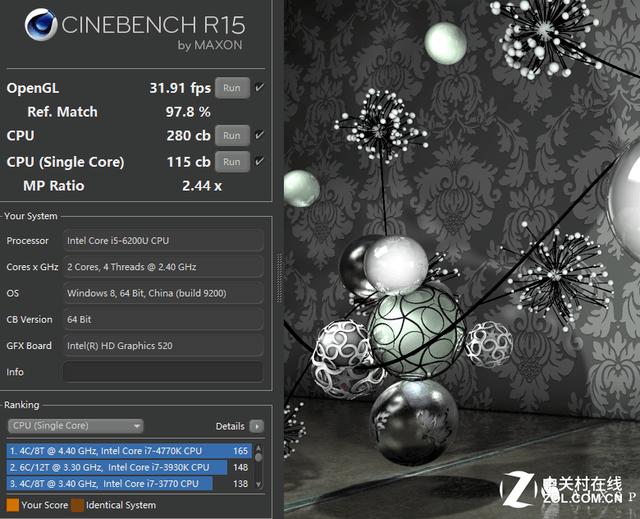The image size is (640, 519).
Task: Click the OS field Windows 8
Action: [163, 293]
